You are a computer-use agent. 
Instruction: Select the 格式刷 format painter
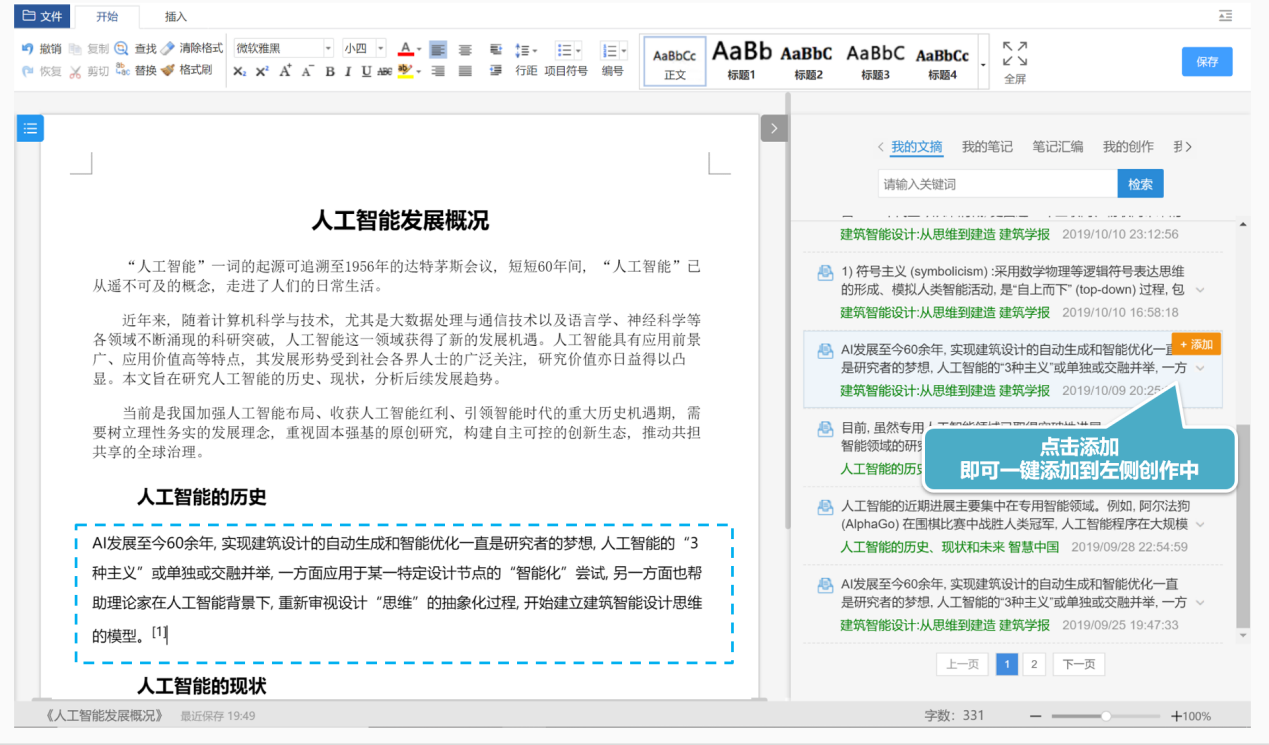186,70
